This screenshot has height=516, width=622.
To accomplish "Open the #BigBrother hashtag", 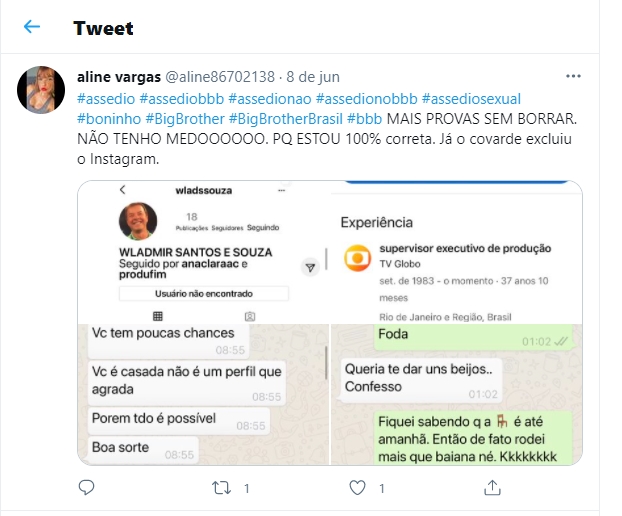I will (x=185, y=119).
